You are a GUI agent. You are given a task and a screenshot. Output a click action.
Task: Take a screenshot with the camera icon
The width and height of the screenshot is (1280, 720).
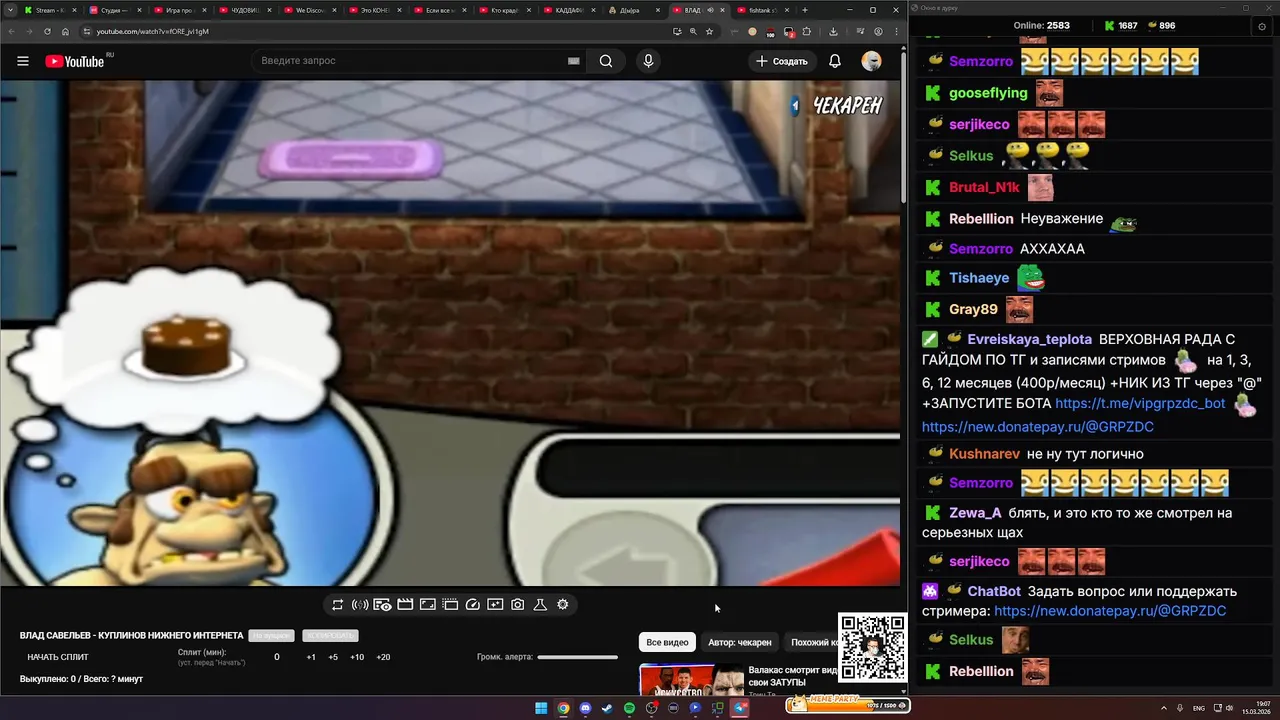pos(518,605)
